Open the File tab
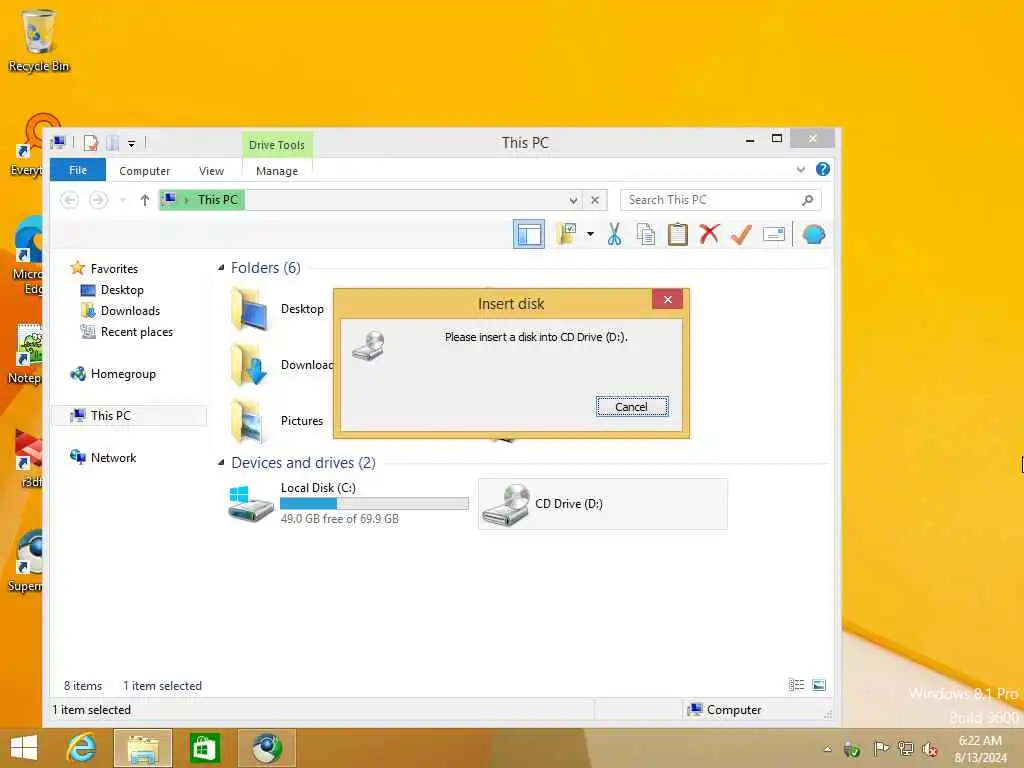 78,170
